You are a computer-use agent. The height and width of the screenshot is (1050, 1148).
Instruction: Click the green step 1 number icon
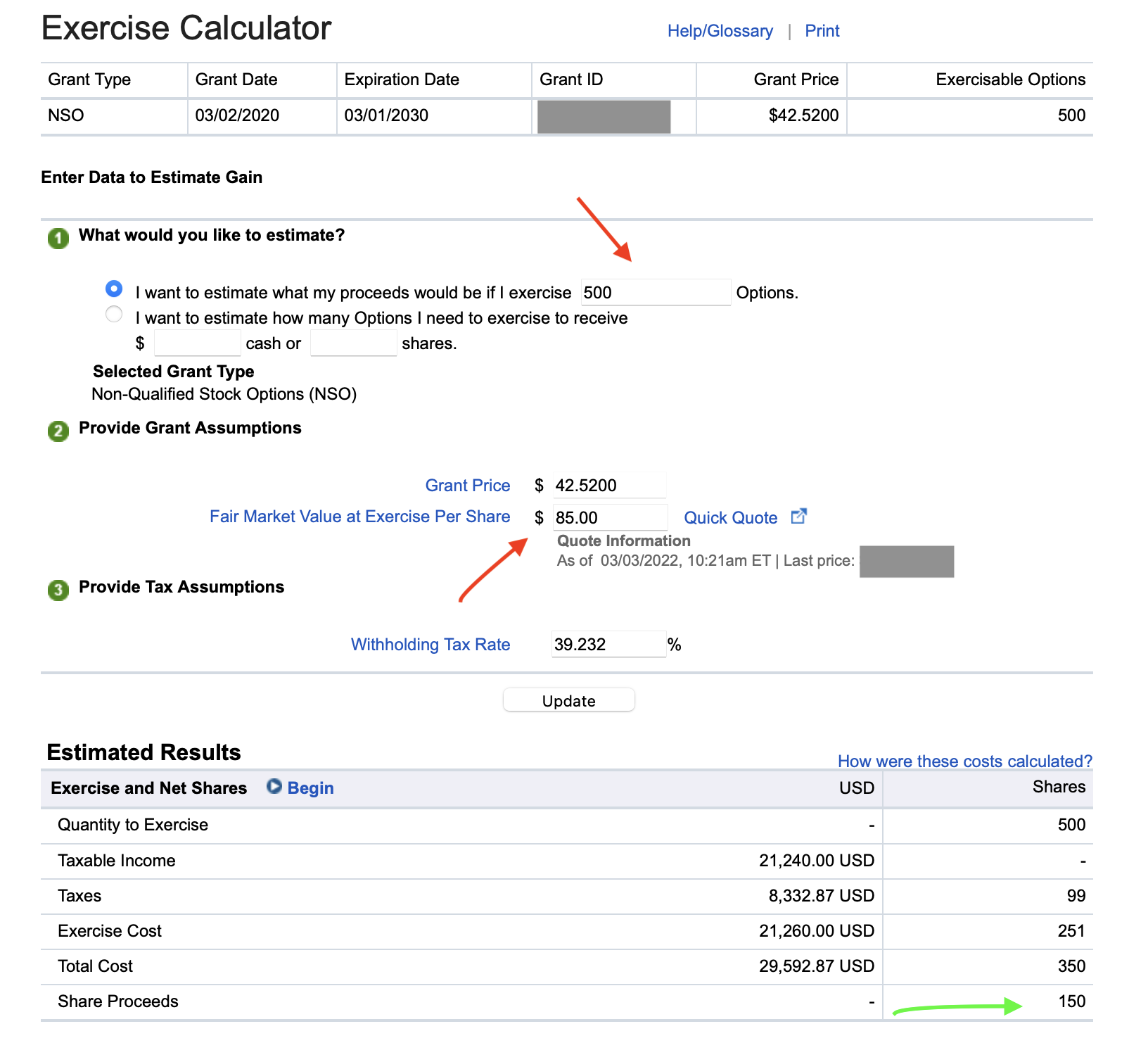[x=58, y=239]
